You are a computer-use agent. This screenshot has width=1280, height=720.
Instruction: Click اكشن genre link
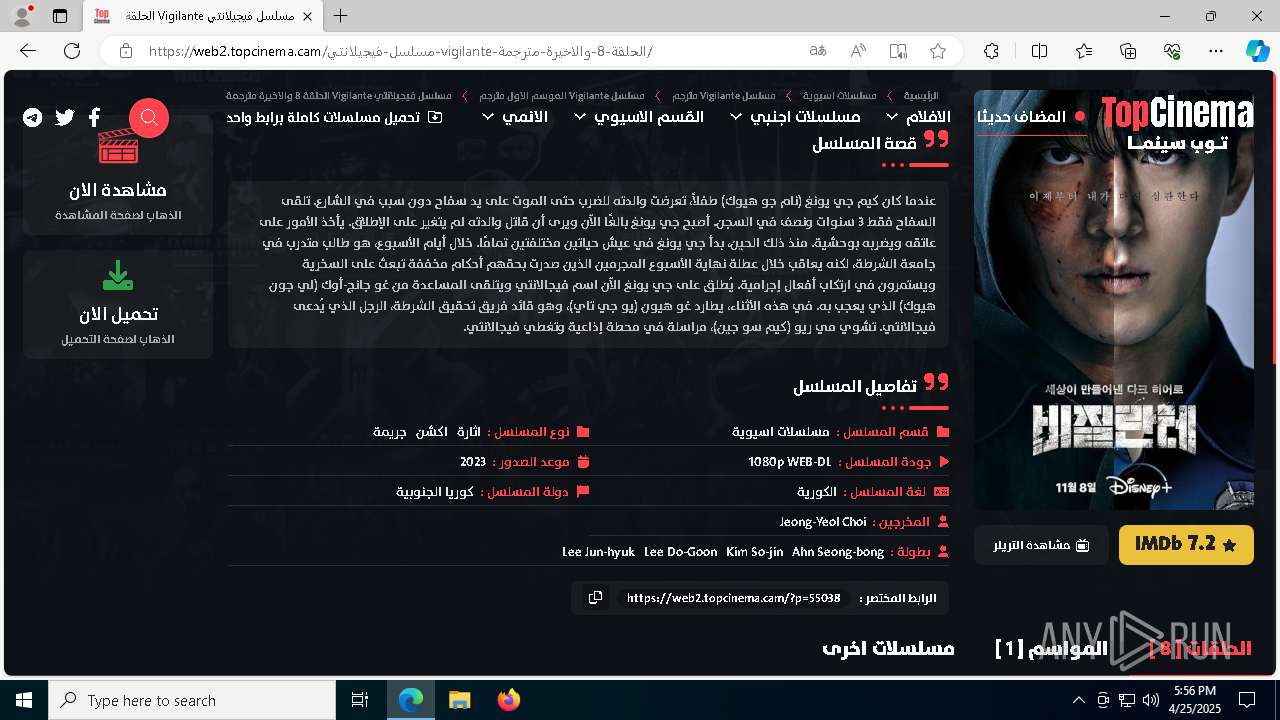tap(431, 432)
